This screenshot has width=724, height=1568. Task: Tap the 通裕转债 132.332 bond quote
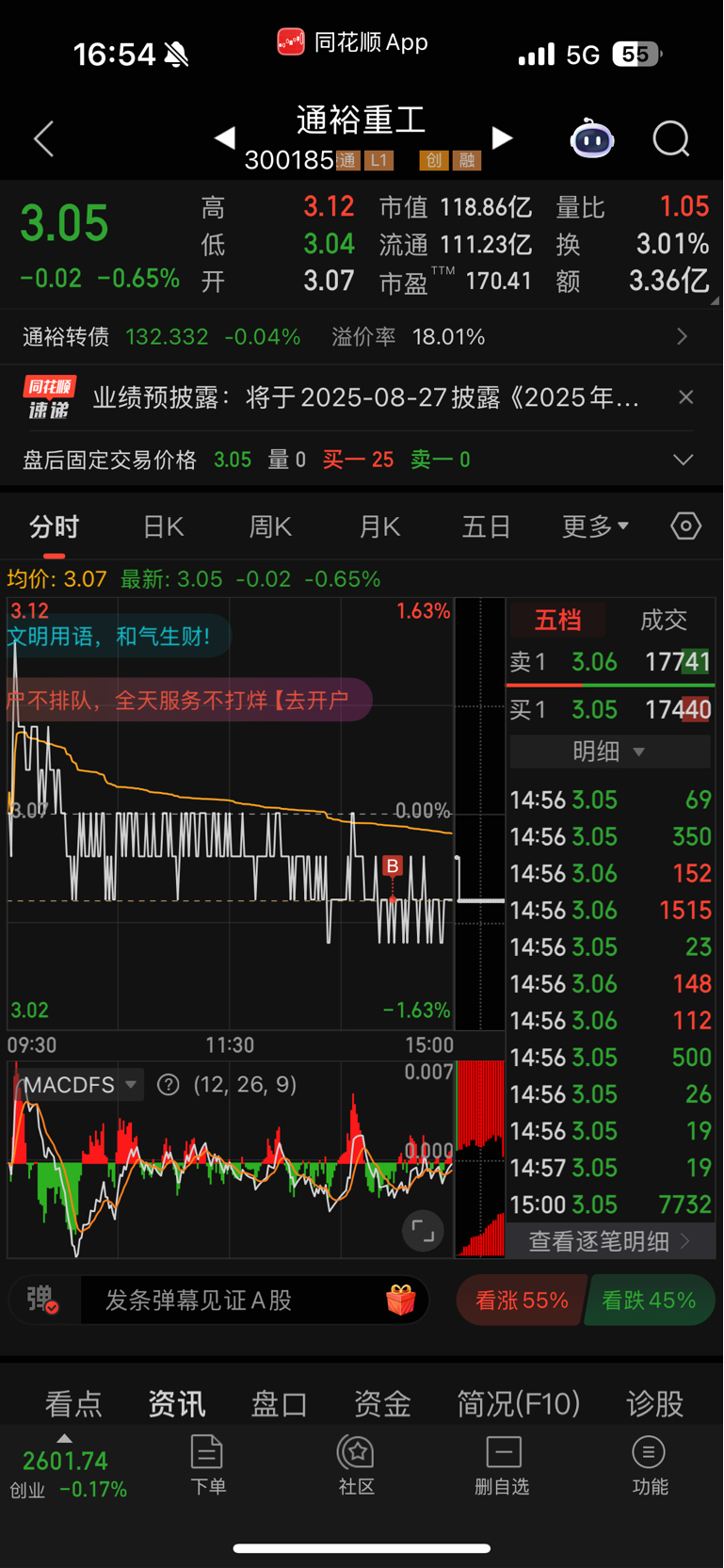tap(161, 337)
